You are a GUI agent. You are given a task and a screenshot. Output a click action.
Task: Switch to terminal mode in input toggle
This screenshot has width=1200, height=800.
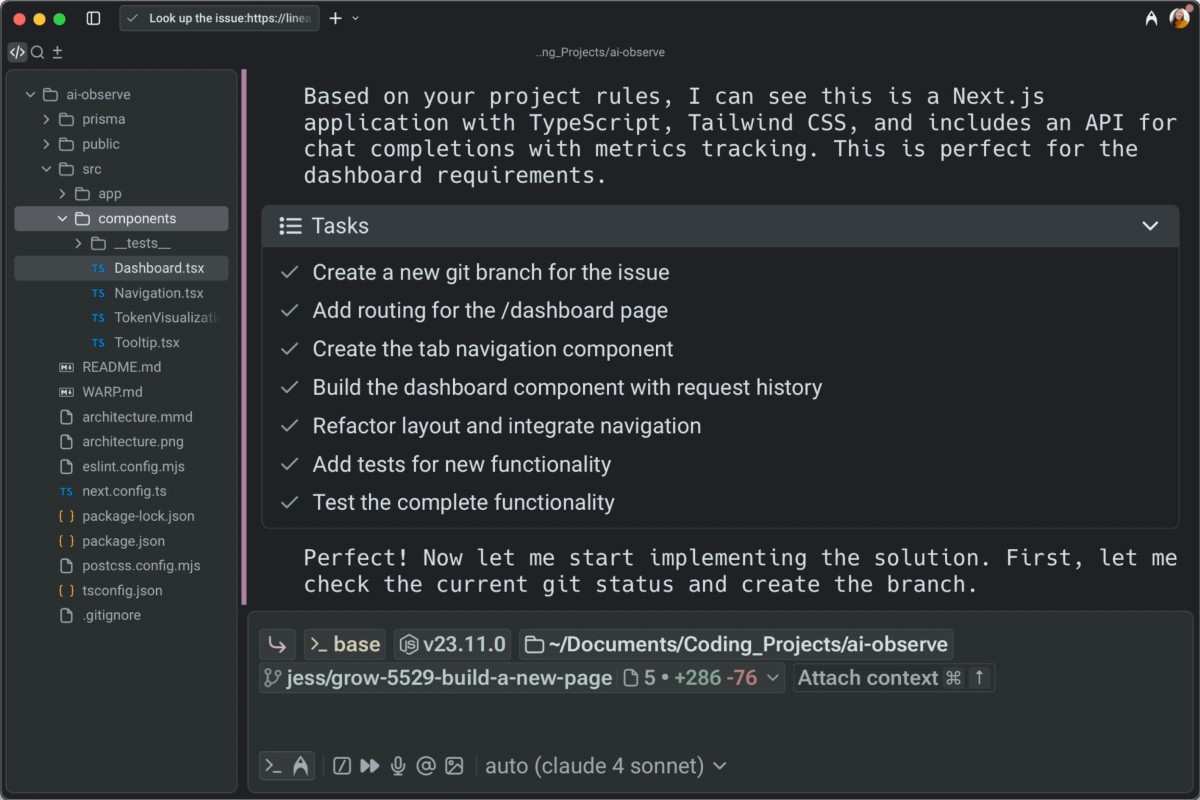click(x=273, y=766)
